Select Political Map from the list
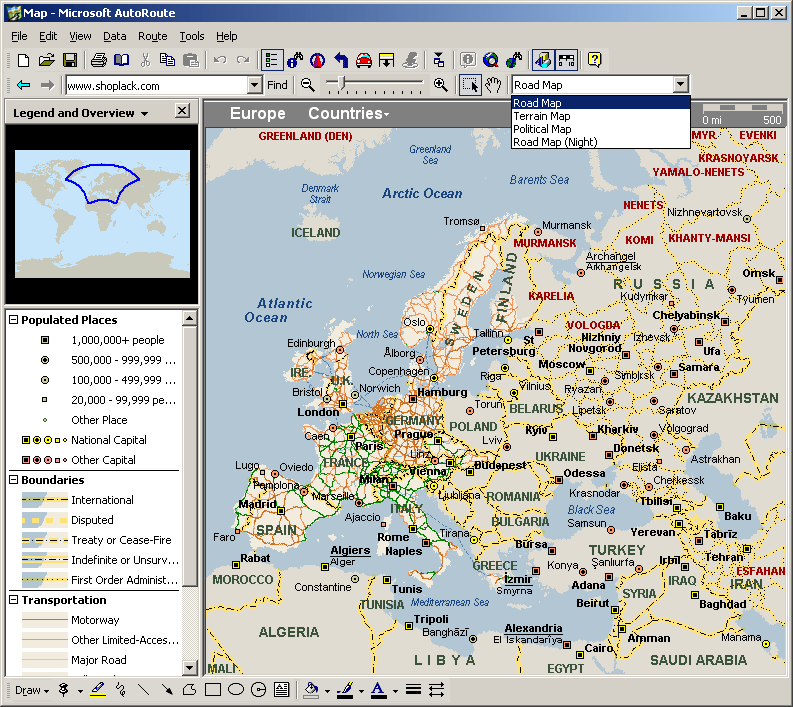 click(x=601, y=129)
